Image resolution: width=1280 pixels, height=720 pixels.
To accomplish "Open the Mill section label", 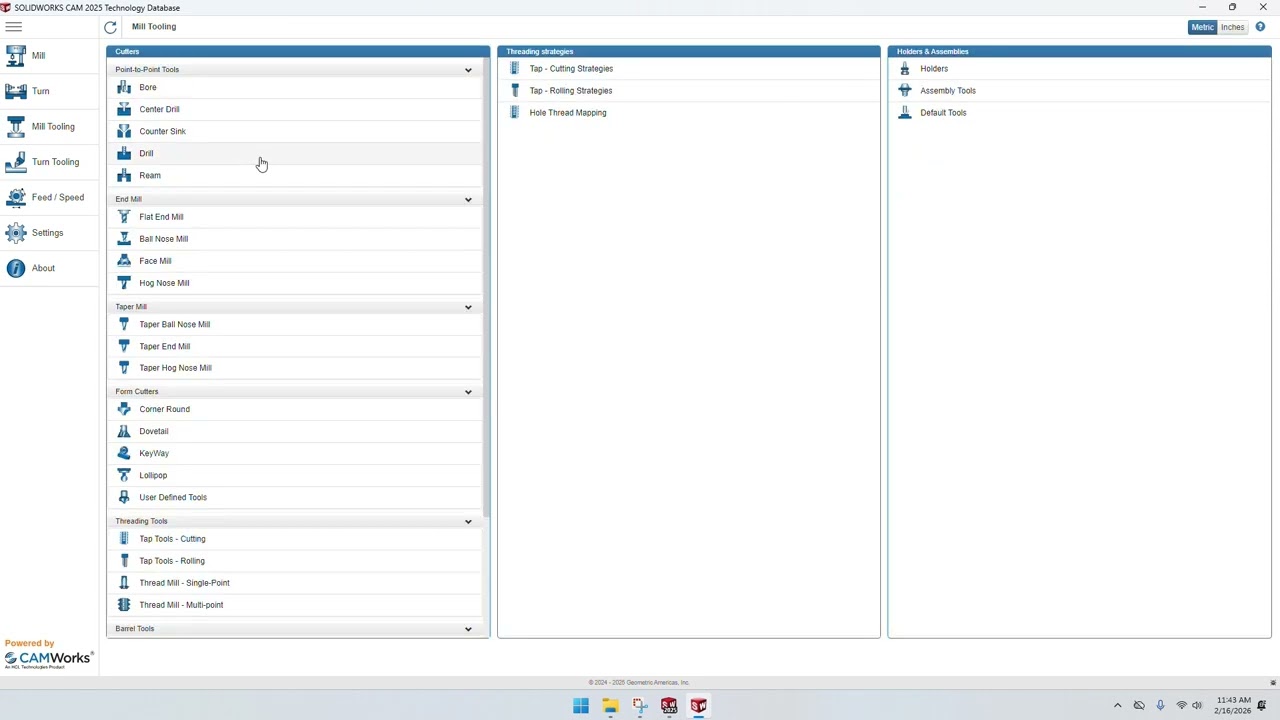I will pyautogui.click(x=38, y=56).
